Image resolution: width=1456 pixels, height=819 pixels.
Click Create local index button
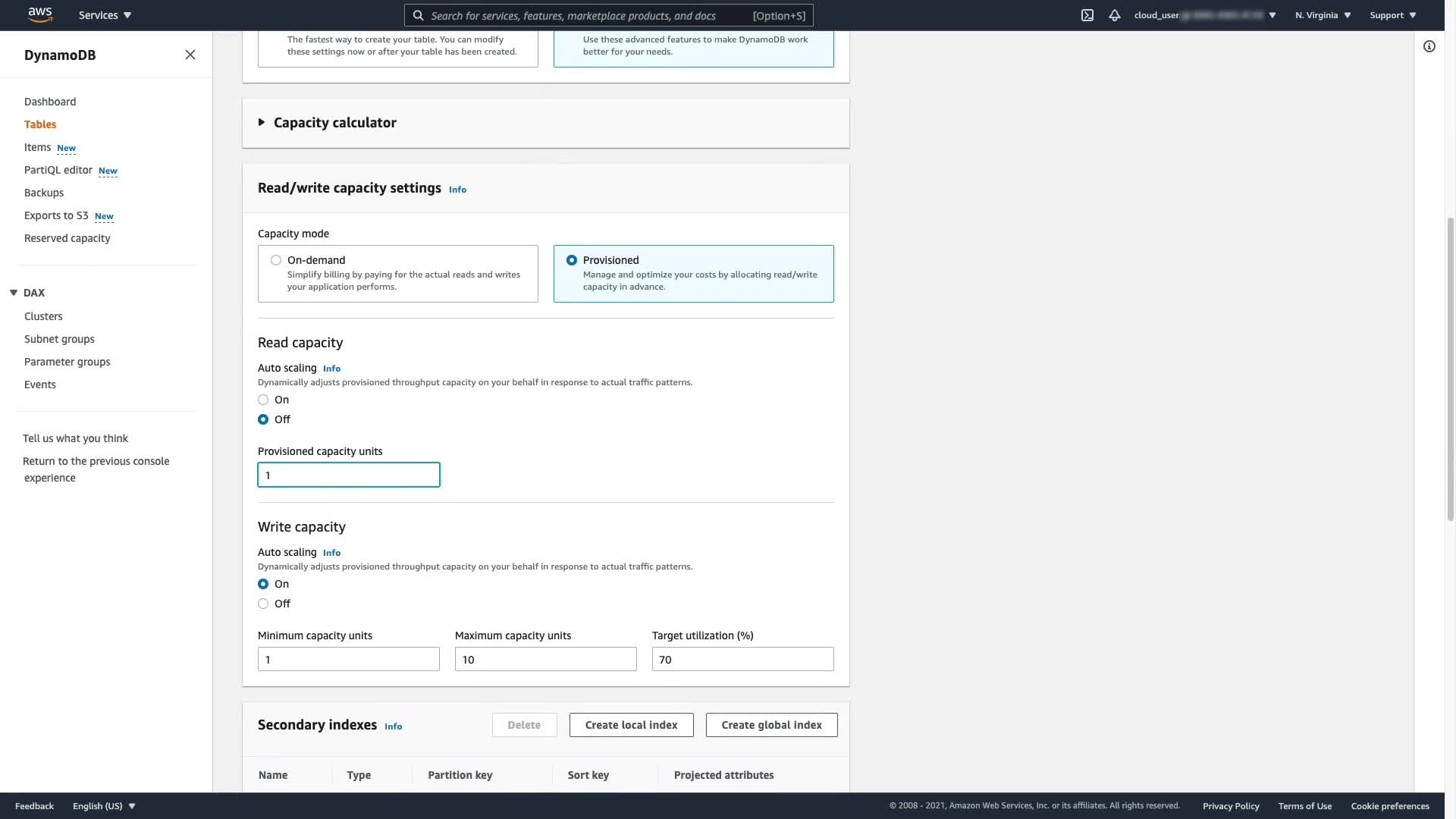coord(631,725)
